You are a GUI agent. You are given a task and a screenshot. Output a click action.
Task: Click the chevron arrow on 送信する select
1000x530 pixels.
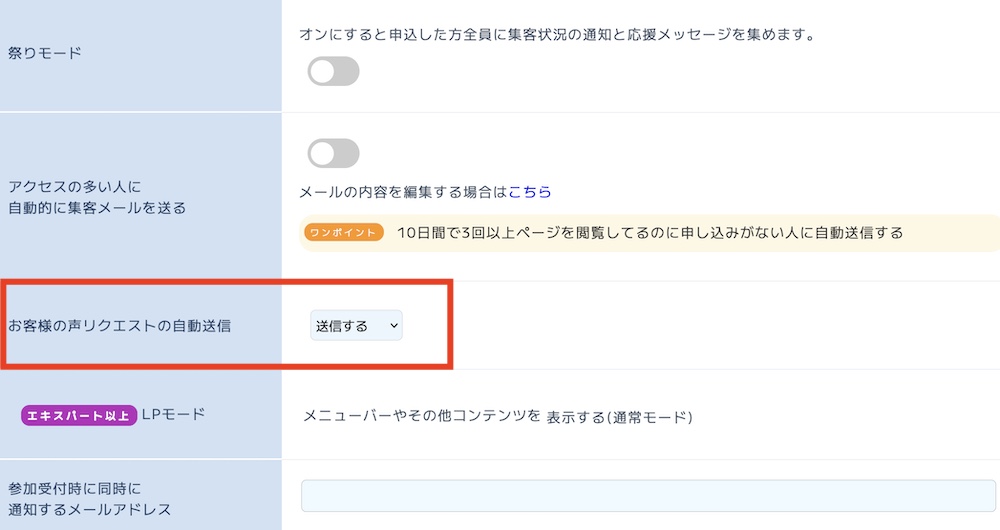(x=394, y=325)
